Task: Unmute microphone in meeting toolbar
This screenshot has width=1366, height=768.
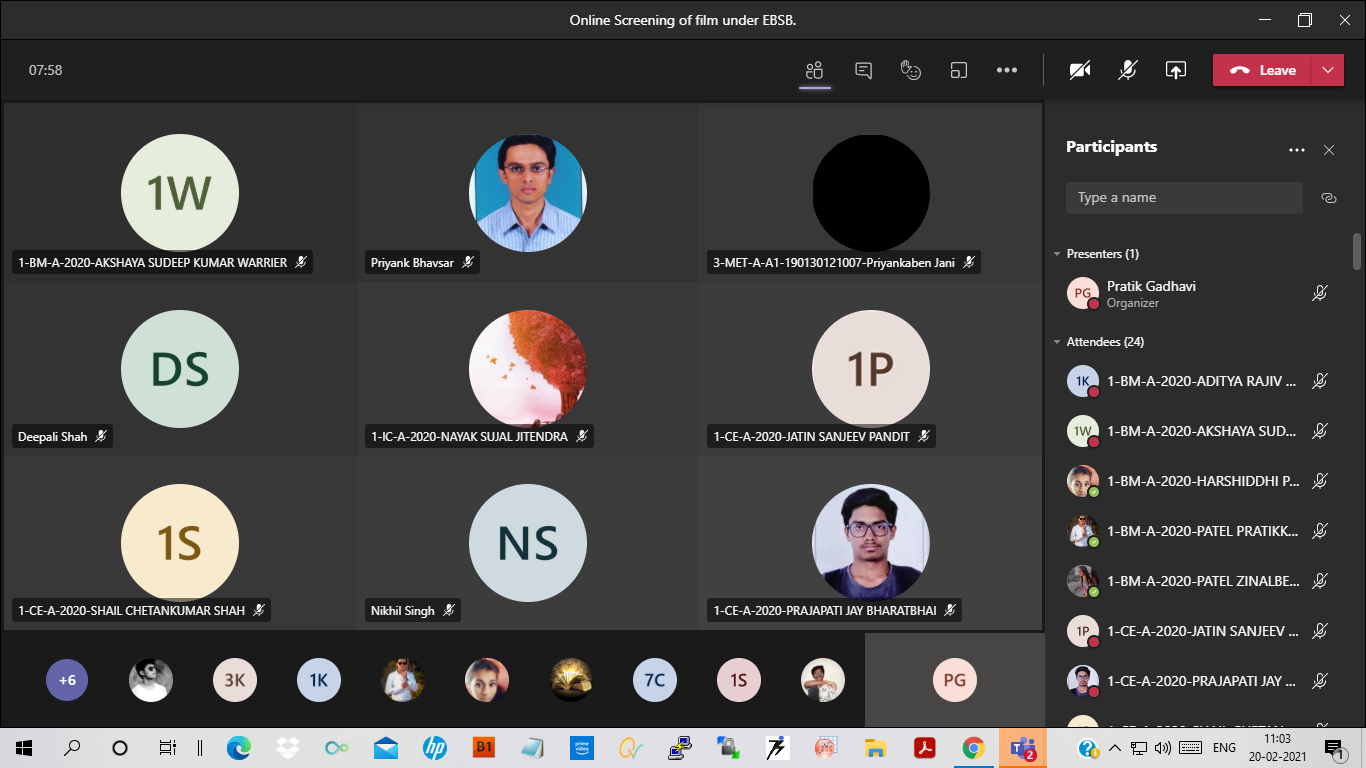Action: tap(1128, 70)
